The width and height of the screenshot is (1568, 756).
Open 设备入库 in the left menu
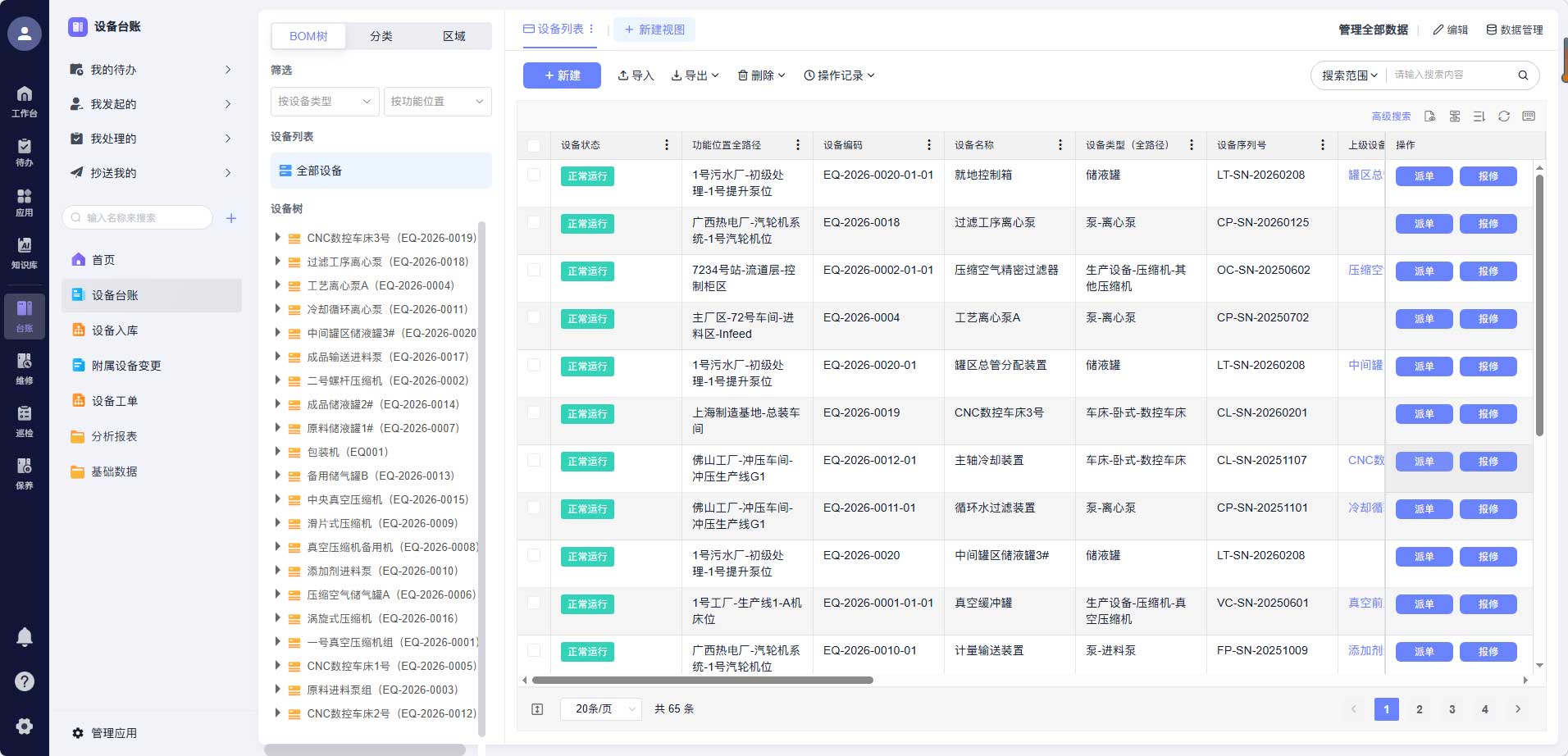pos(115,330)
